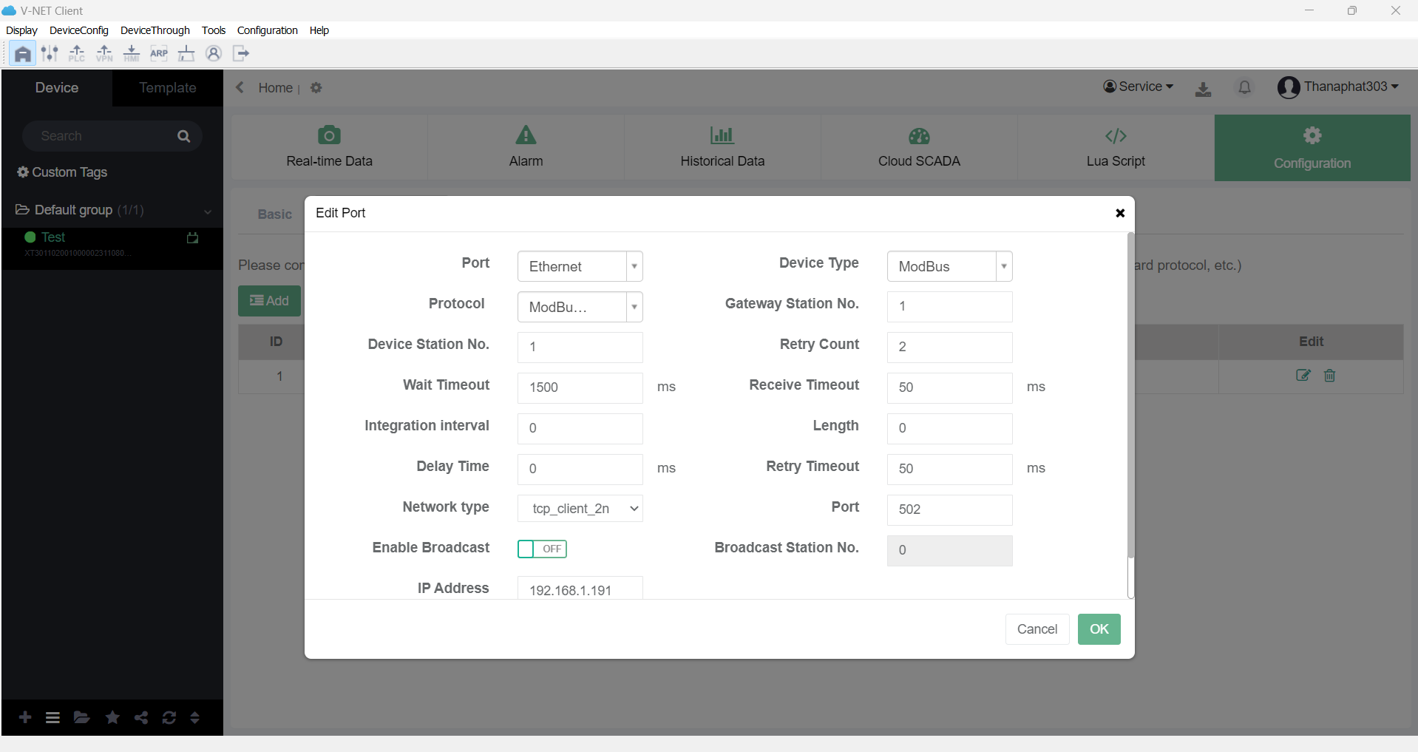Click the Wait Timeout input field
The image size is (1418, 752).
pos(580,388)
